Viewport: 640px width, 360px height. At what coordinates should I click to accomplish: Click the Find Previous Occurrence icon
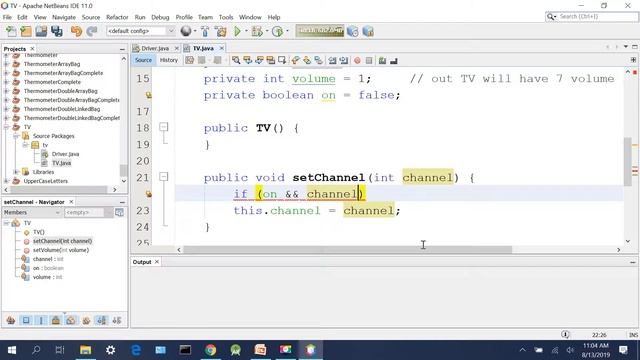(247, 60)
